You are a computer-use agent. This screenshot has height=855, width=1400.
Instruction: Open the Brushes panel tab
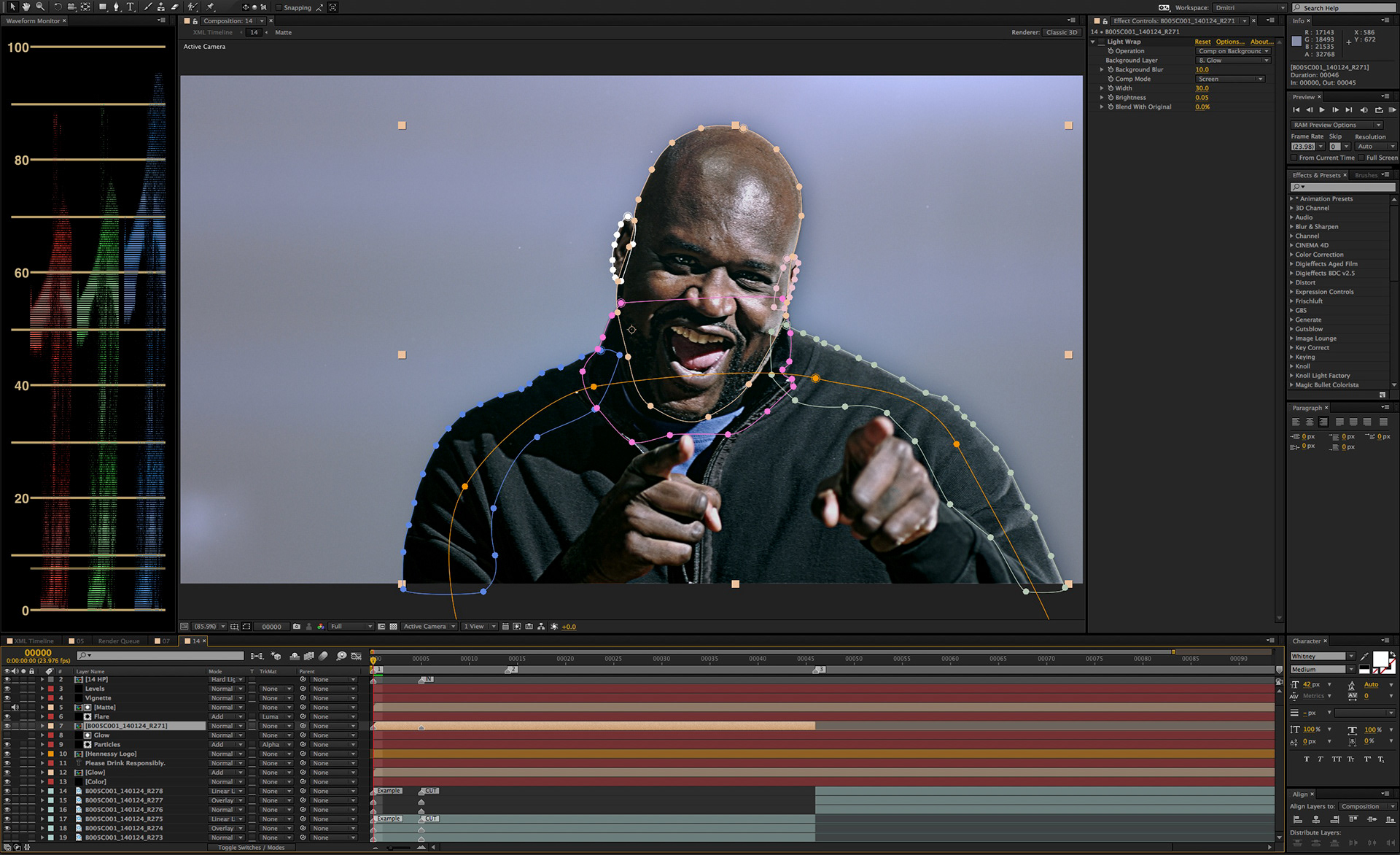[1366, 175]
